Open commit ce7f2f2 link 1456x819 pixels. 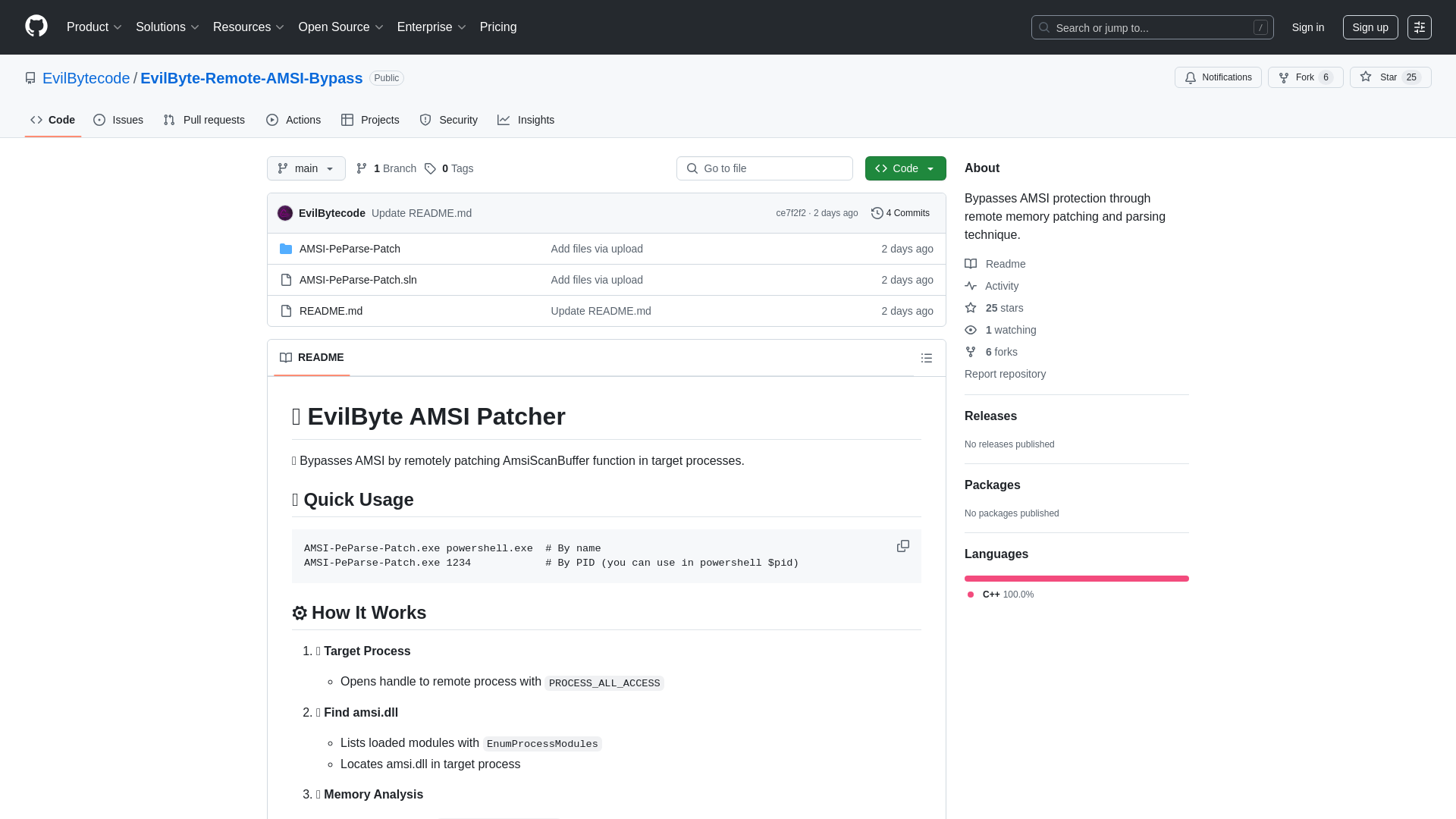pos(791,213)
